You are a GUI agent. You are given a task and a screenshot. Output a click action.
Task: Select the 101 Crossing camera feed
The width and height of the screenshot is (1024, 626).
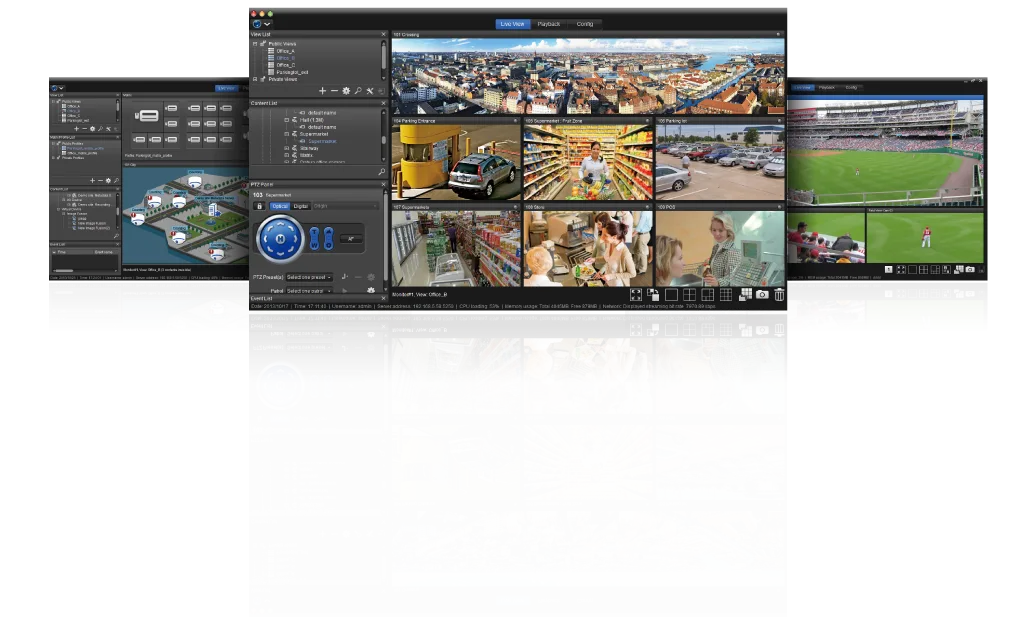click(587, 77)
